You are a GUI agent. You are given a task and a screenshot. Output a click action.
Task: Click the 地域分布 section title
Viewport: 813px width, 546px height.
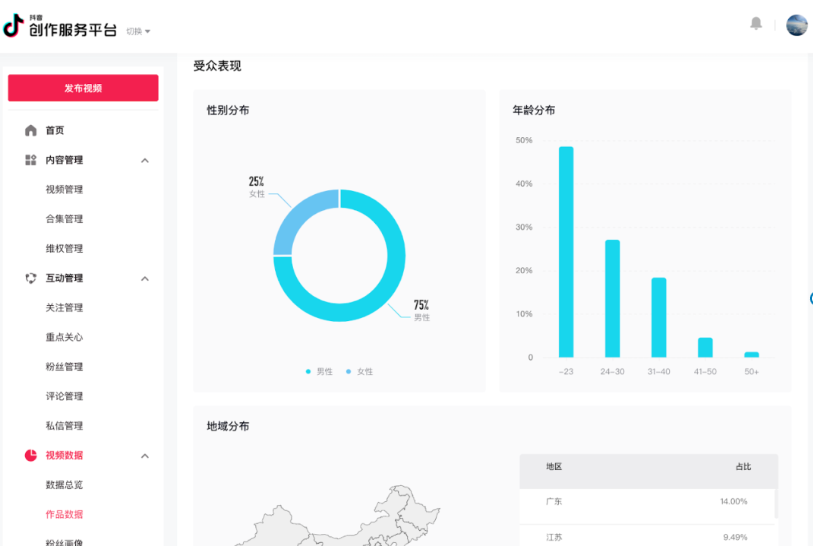pos(228,426)
